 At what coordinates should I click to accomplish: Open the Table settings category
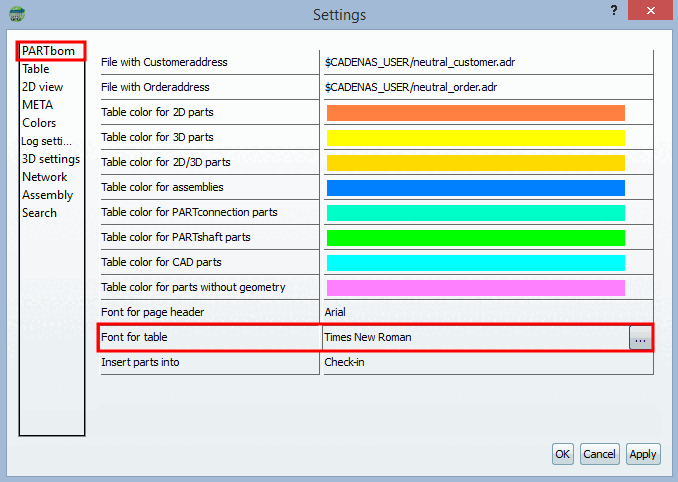tap(36, 69)
